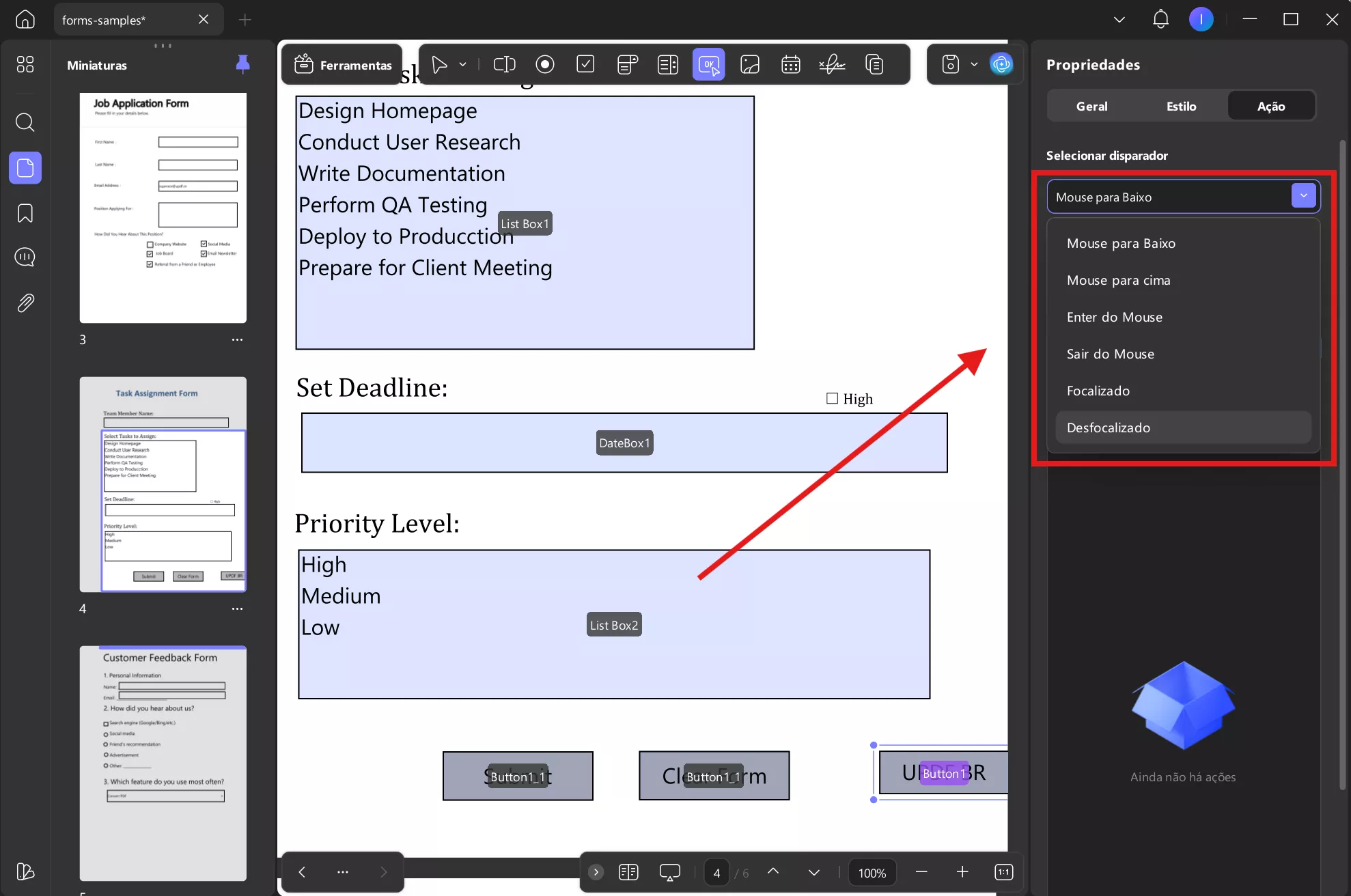Open the bottom bar ellipsis menu

343,872
